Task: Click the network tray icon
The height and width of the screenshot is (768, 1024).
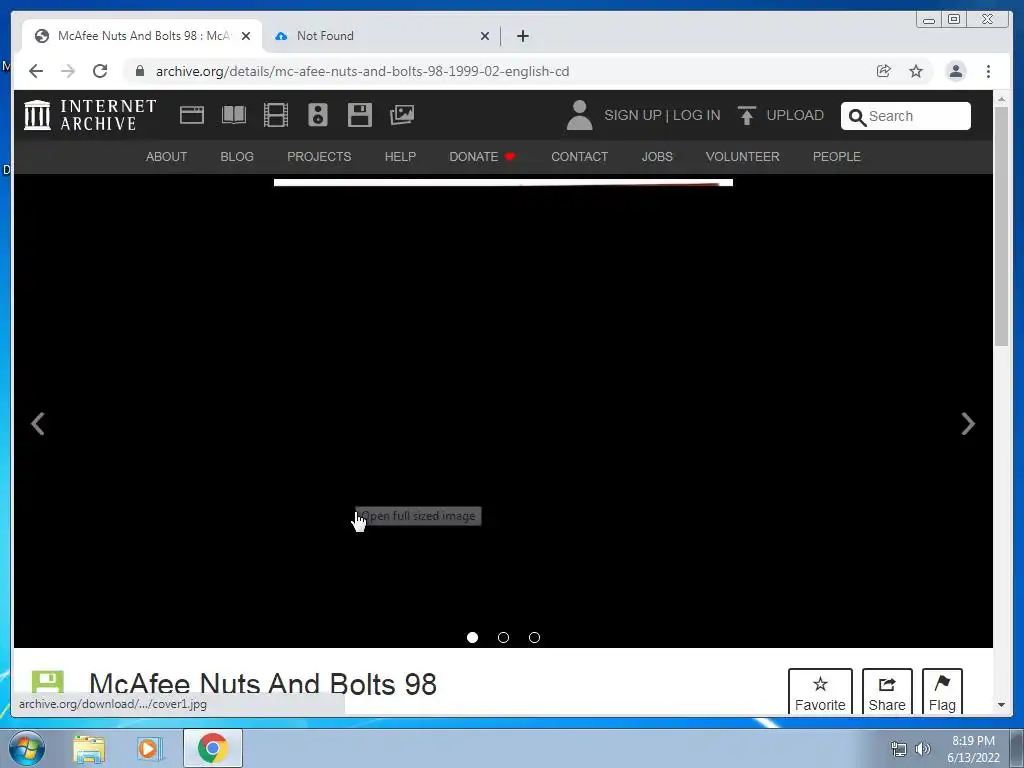Action: coord(899,749)
